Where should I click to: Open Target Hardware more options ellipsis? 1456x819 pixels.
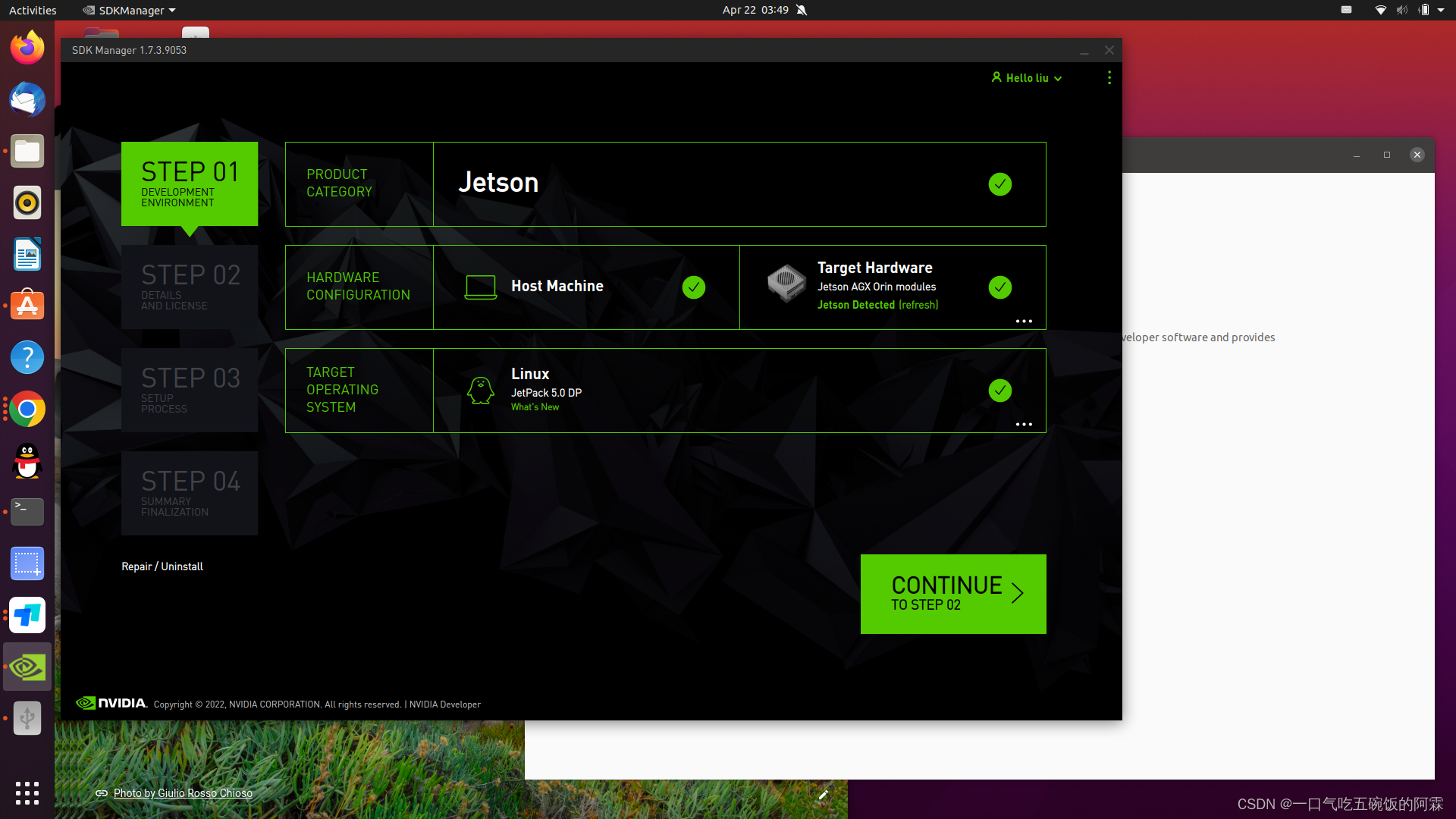(1024, 322)
